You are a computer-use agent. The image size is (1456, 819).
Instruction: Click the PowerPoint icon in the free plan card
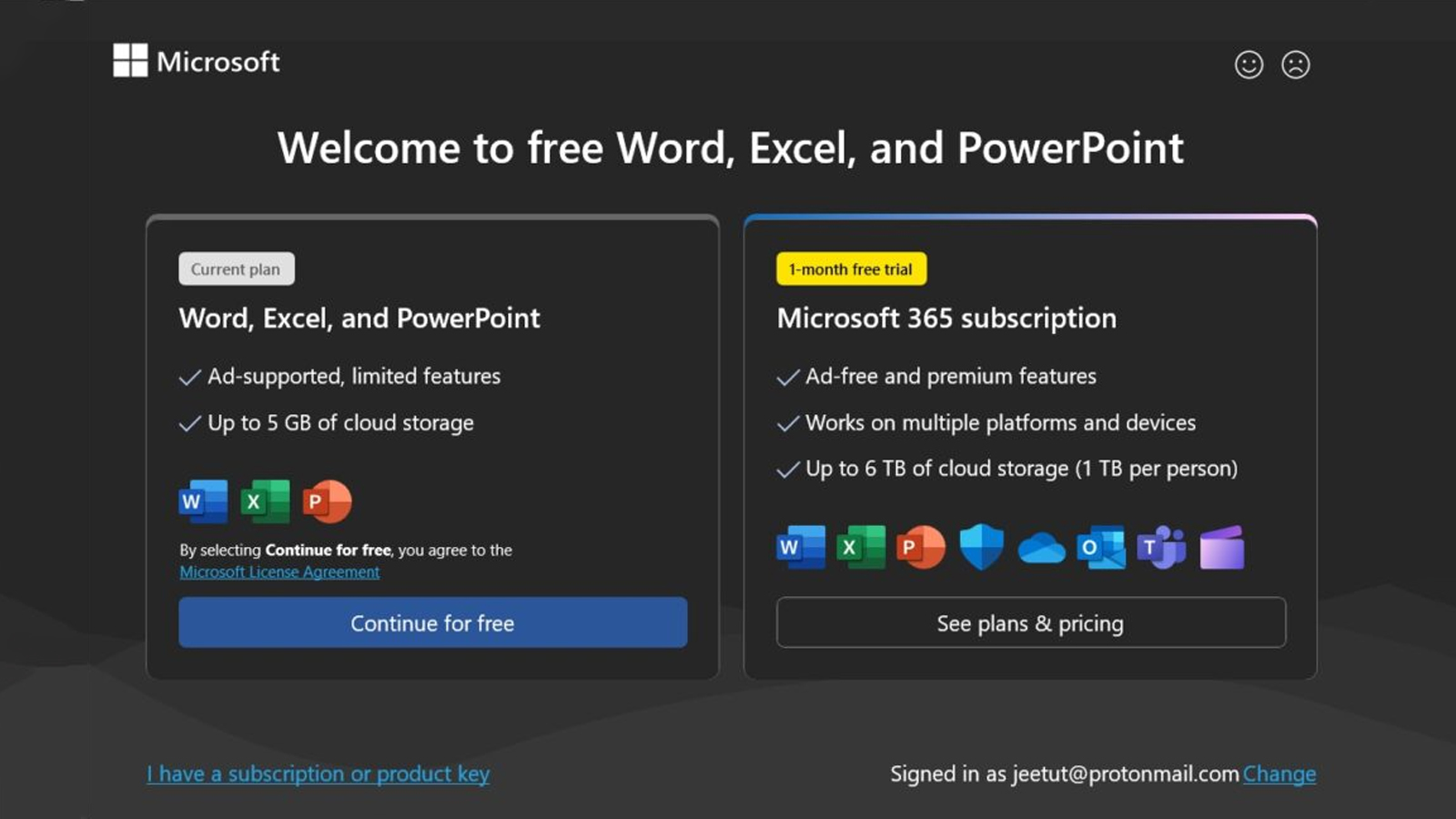[327, 501]
